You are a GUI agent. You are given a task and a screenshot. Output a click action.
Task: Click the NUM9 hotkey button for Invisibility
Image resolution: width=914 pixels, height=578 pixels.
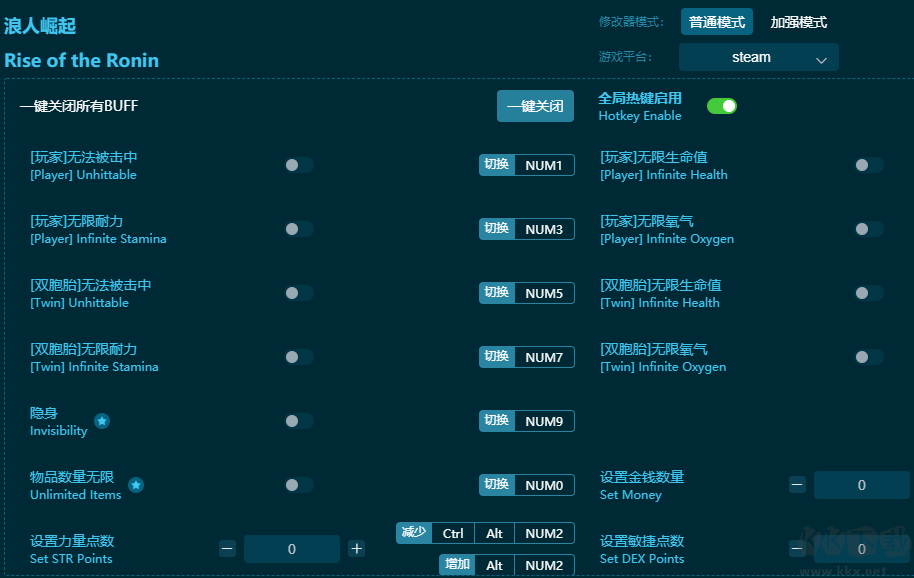[527, 421]
